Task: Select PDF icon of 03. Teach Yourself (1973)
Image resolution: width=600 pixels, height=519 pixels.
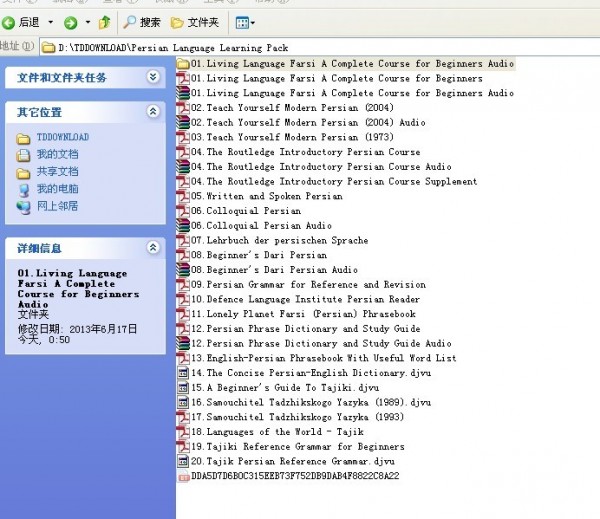Action: click(183, 137)
